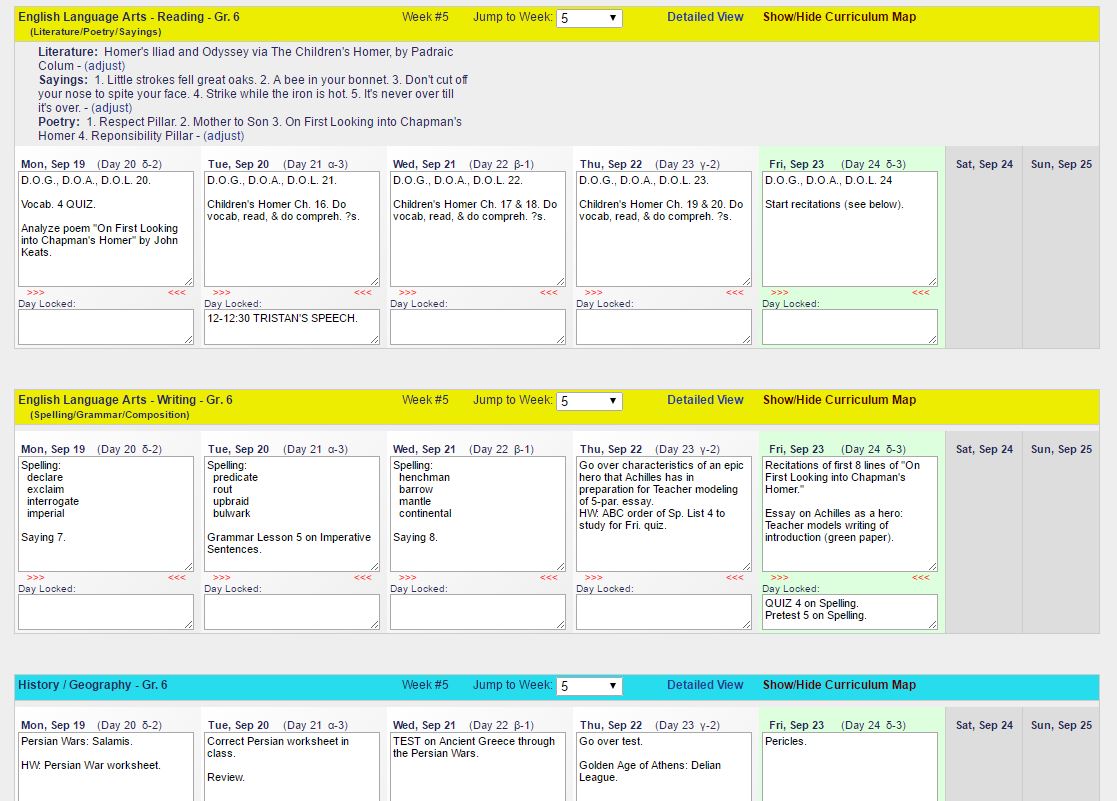Click the <<< arrow under Thursday's Writing plan
Screen dimensions: 1117x801
point(735,578)
